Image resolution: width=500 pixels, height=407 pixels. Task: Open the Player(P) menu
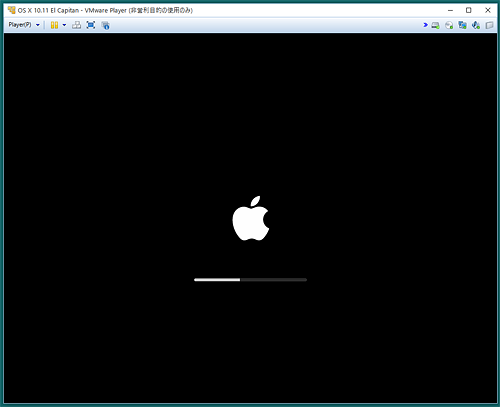pos(24,25)
